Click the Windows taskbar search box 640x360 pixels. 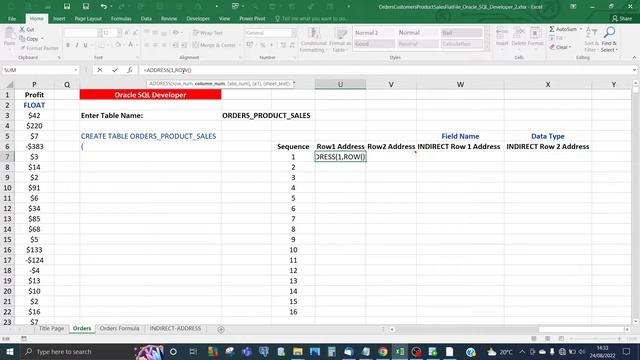[x=78, y=351]
